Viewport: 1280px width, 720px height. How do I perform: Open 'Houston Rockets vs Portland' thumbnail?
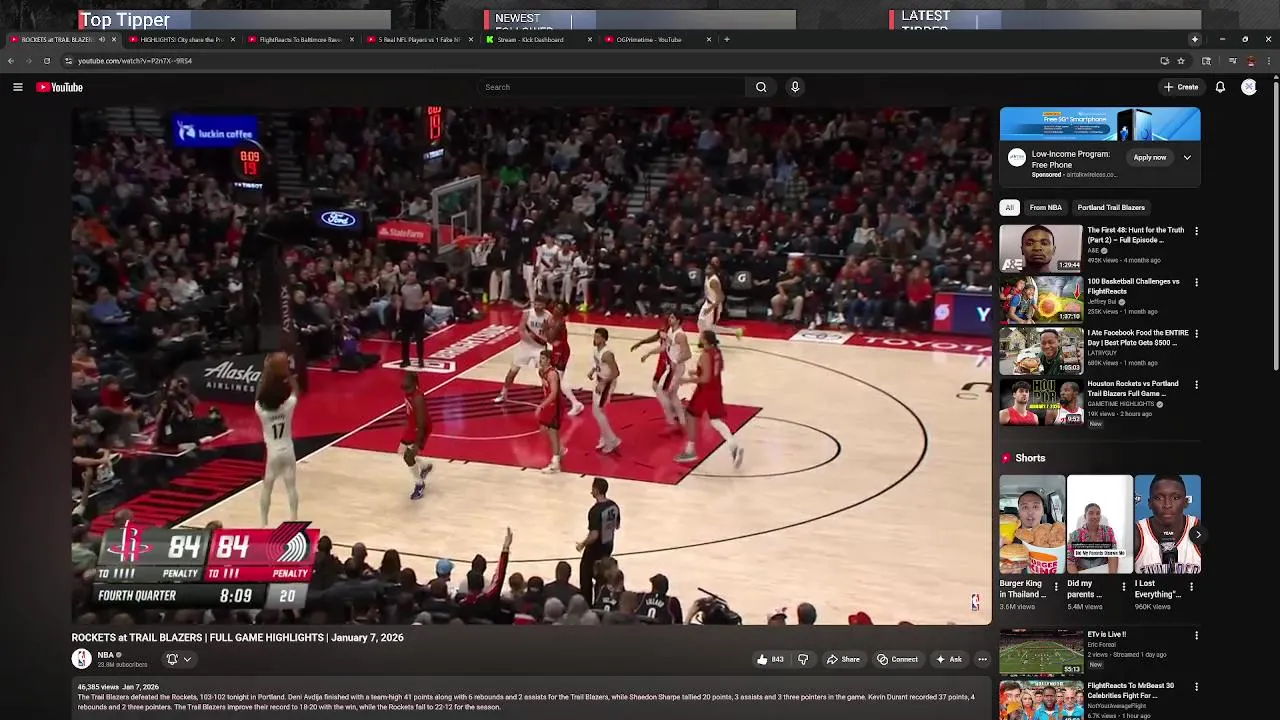pos(1041,401)
